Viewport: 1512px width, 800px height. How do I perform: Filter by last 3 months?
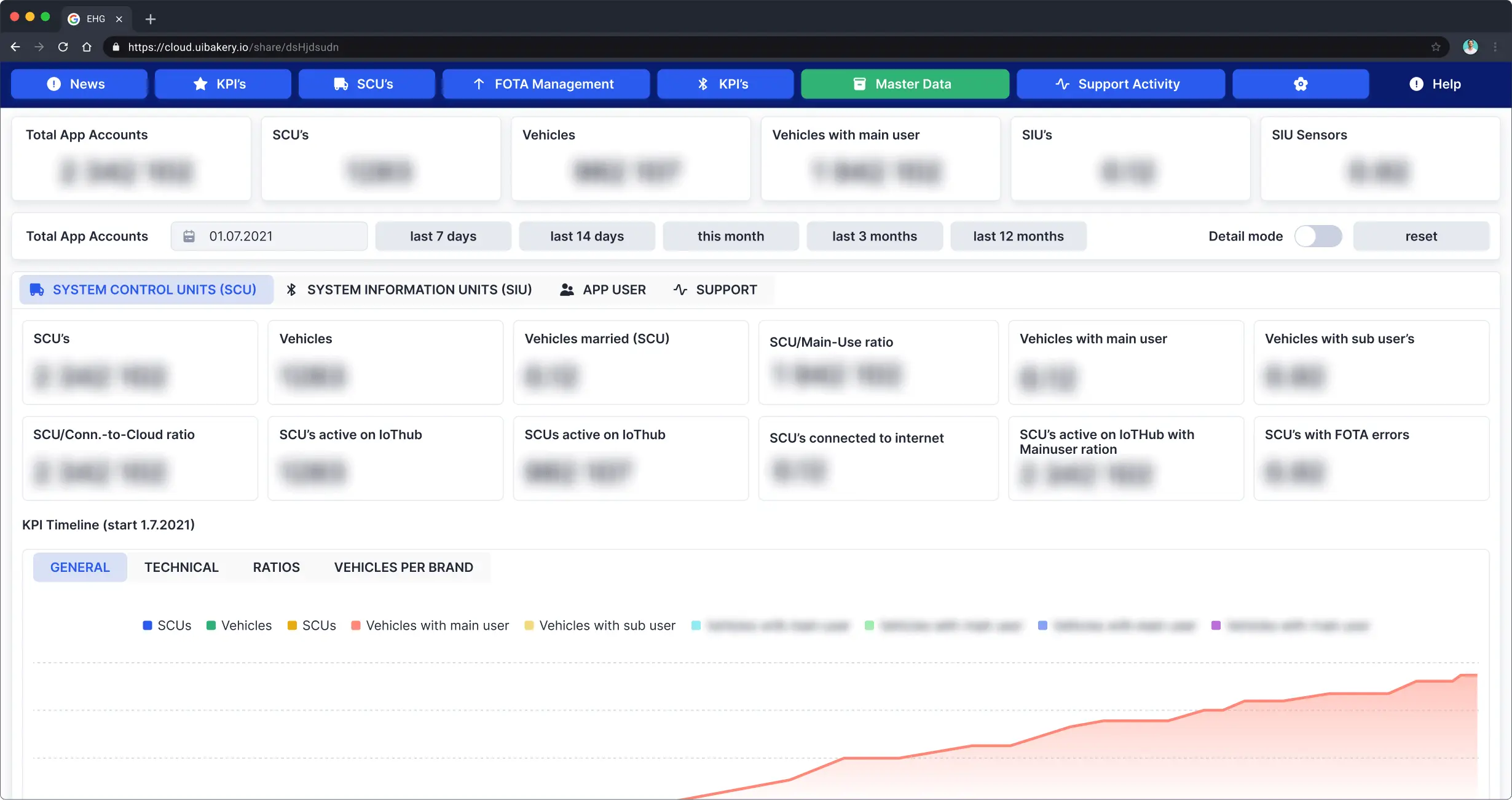[x=875, y=236]
